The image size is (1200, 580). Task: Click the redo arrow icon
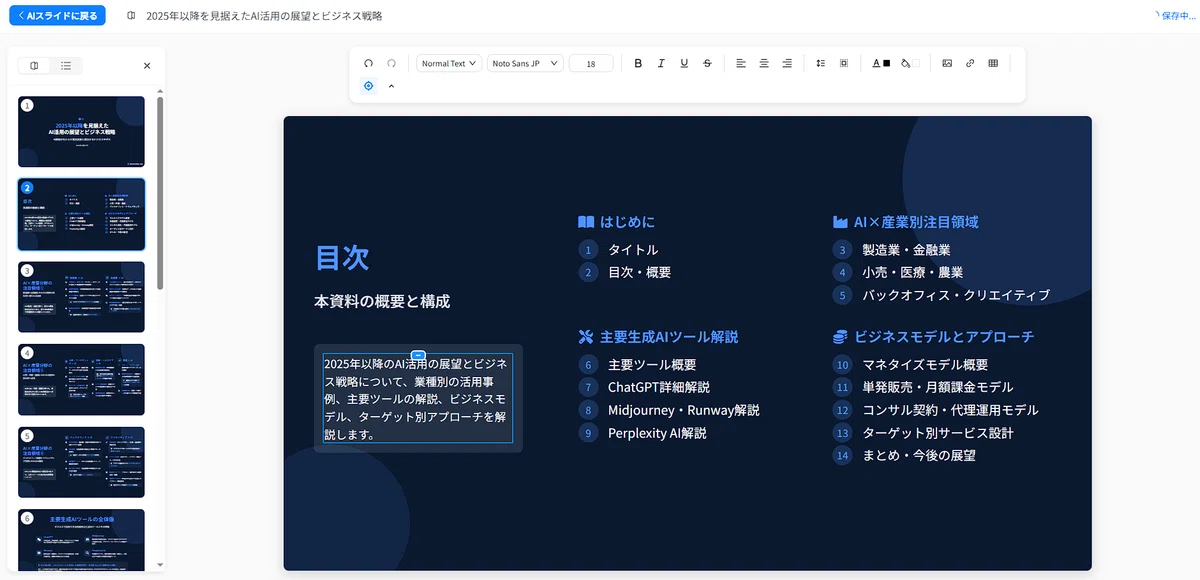point(392,63)
